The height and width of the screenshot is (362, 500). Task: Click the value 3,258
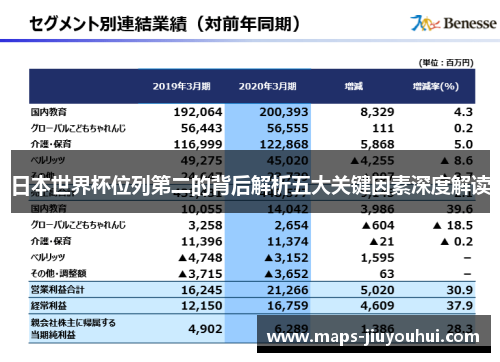pyautogui.click(x=205, y=225)
